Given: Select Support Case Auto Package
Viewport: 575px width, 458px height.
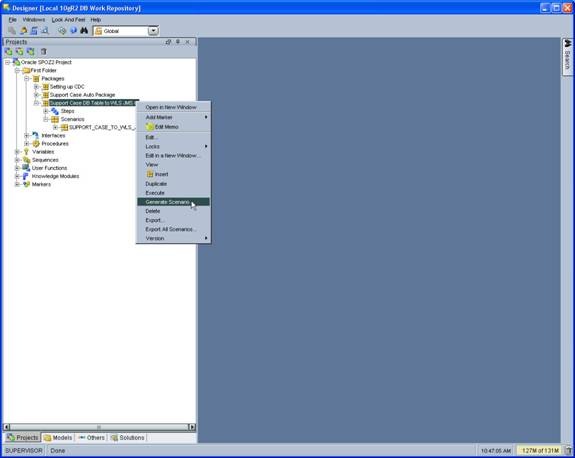Looking at the screenshot, I should point(83,95).
